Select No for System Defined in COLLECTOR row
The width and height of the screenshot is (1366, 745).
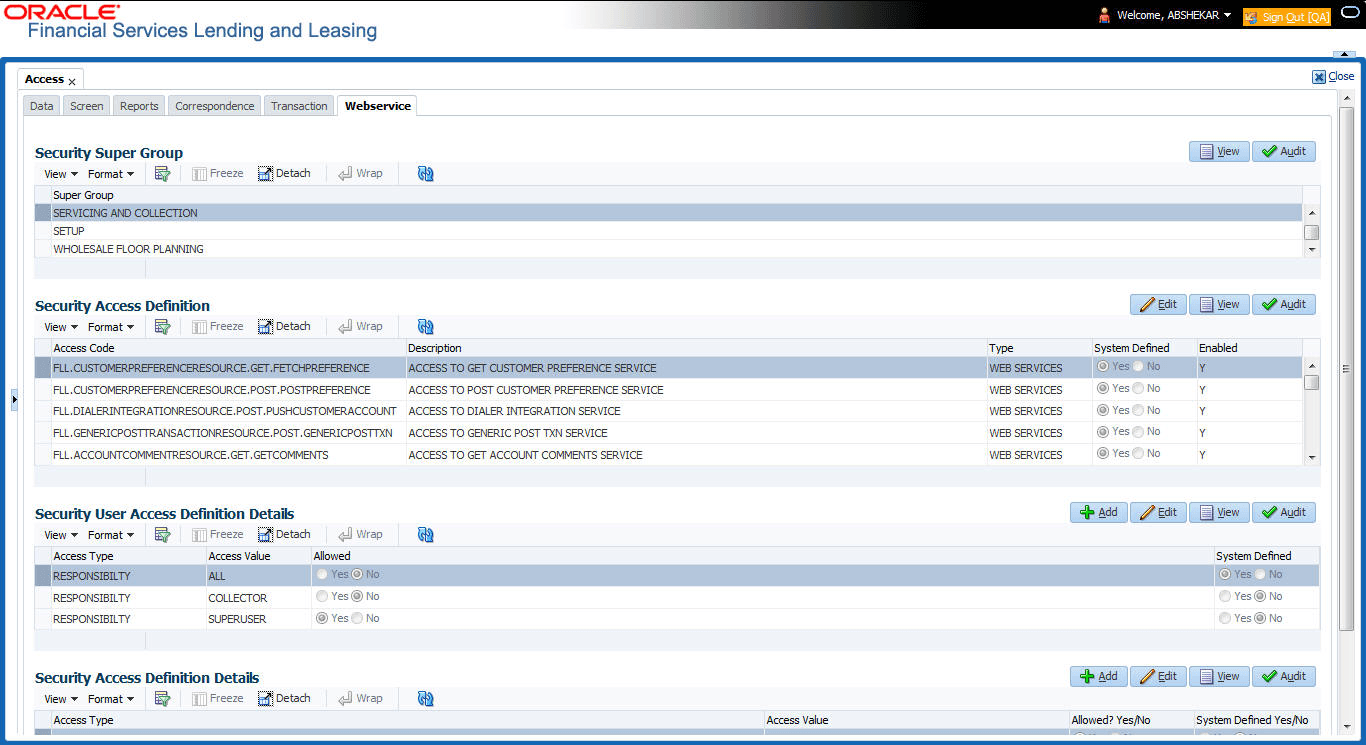tap(1259, 597)
